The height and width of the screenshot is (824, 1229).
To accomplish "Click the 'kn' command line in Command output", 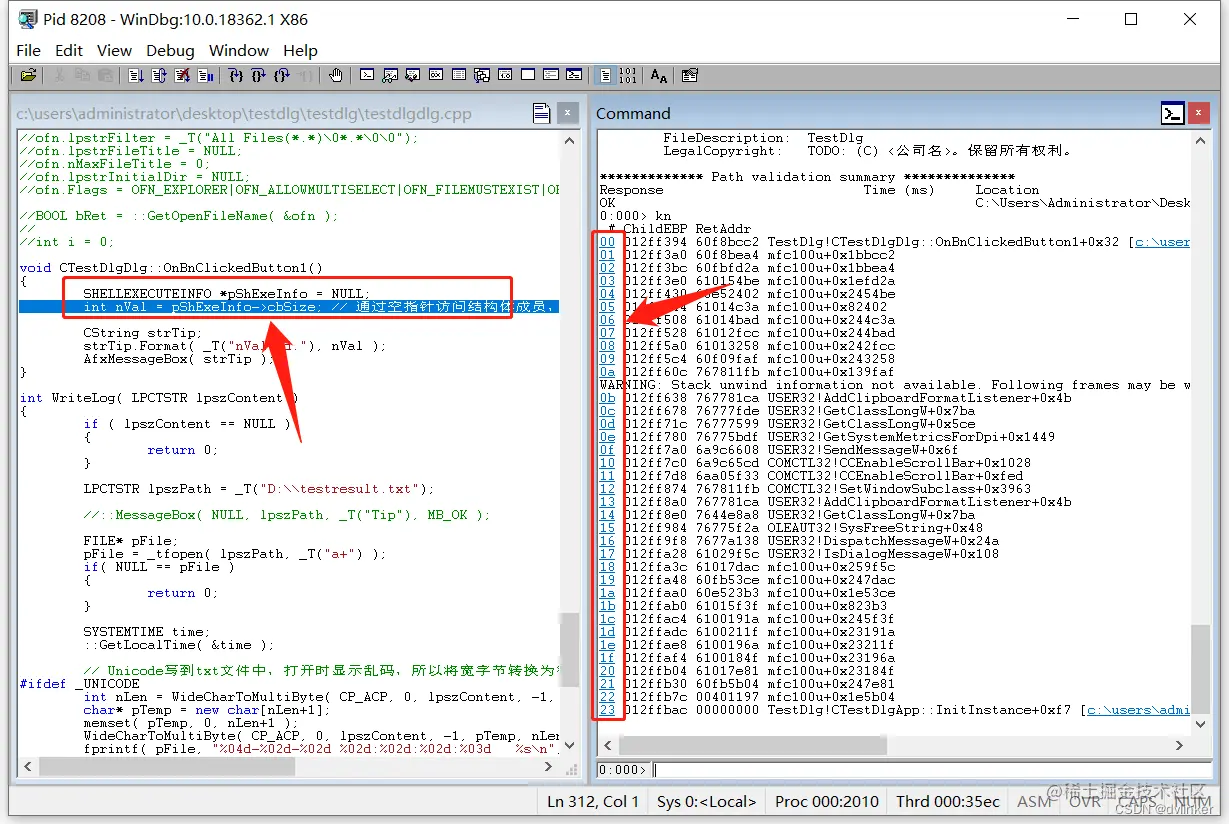I will point(636,216).
